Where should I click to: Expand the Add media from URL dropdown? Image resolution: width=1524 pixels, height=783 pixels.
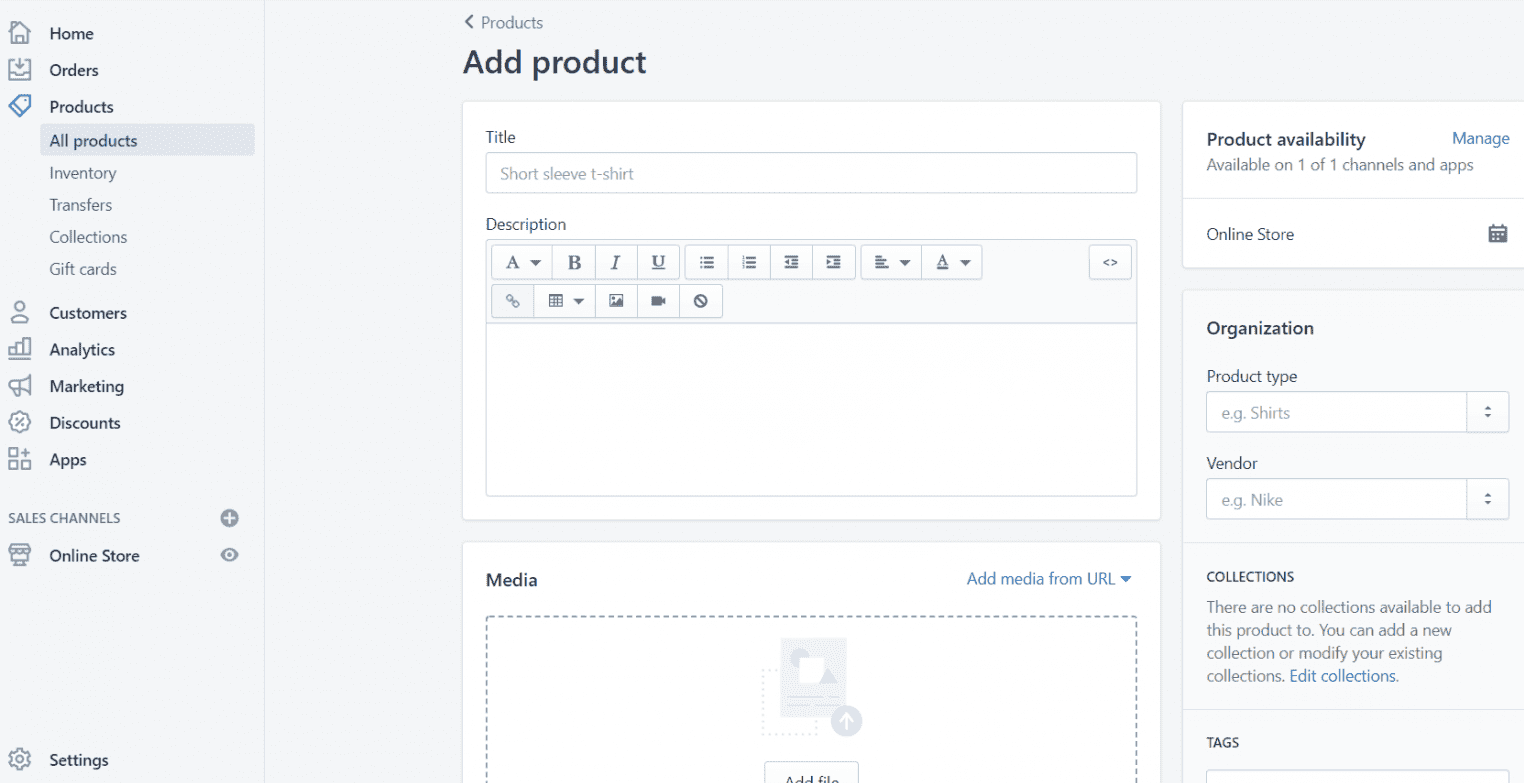[1048, 578]
